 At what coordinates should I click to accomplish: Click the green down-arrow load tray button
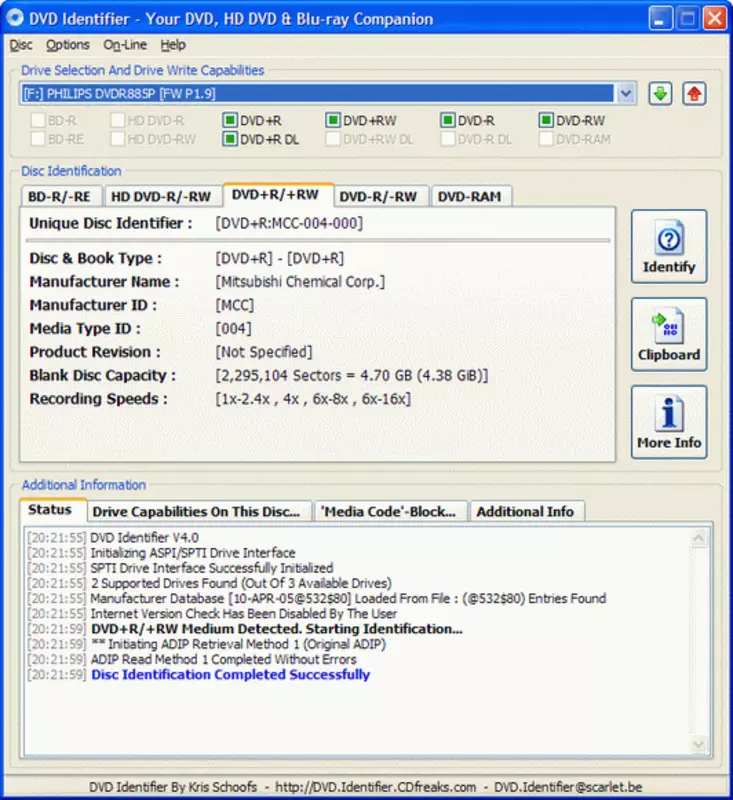pyautogui.click(x=660, y=94)
